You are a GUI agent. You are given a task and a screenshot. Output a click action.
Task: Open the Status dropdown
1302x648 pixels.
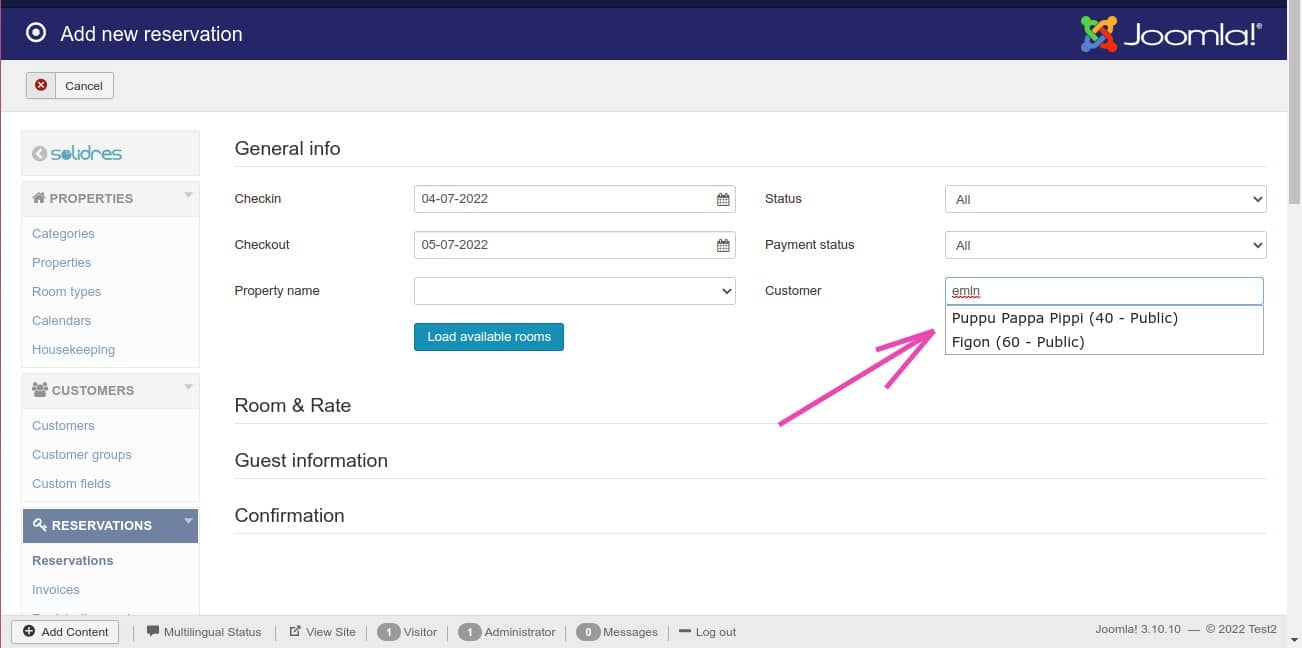click(x=1105, y=199)
